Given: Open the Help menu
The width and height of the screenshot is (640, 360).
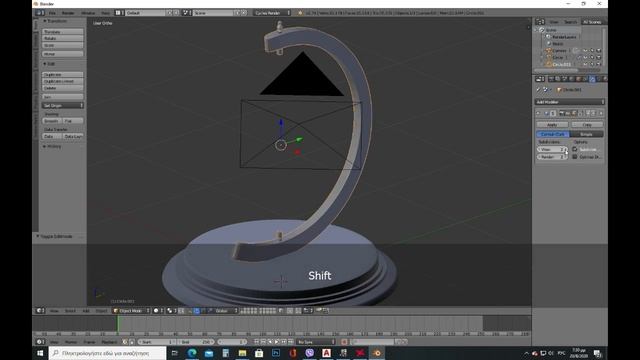Looking at the screenshot, I should pyautogui.click(x=105, y=13).
